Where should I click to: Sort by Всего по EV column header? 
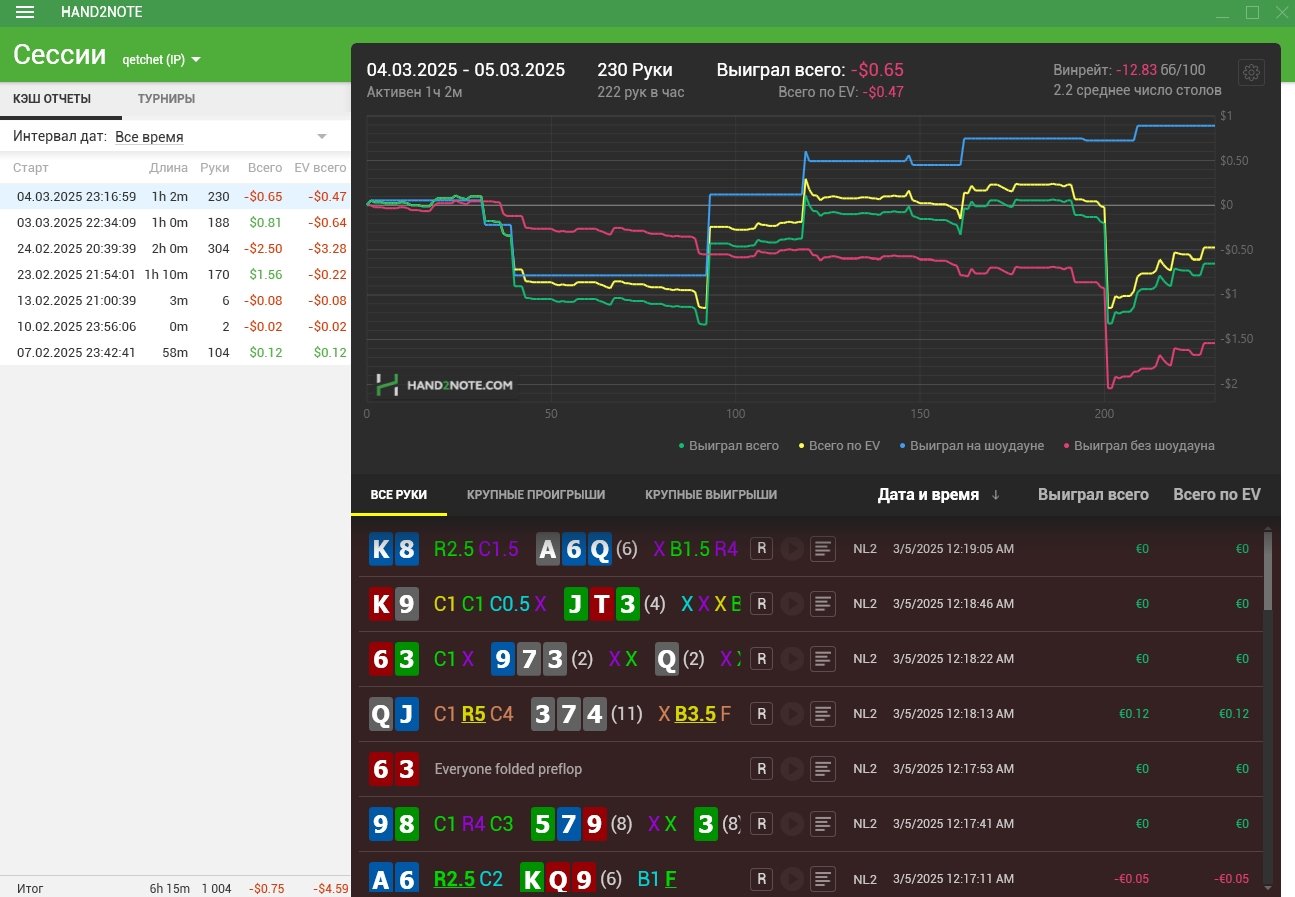click(x=1217, y=494)
